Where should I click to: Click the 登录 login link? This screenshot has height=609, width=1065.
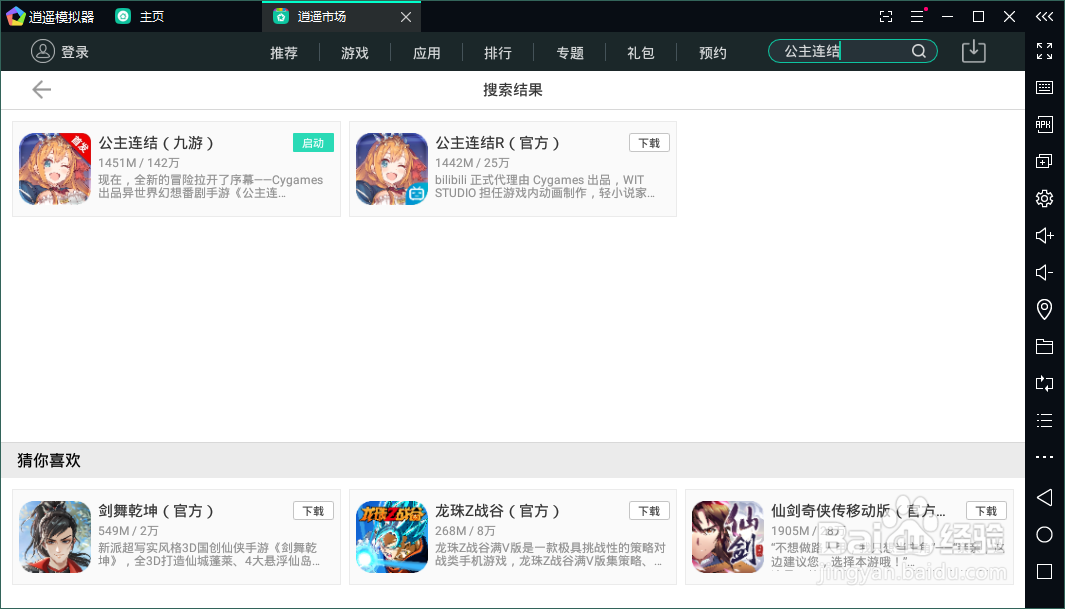click(x=75, y=52)
